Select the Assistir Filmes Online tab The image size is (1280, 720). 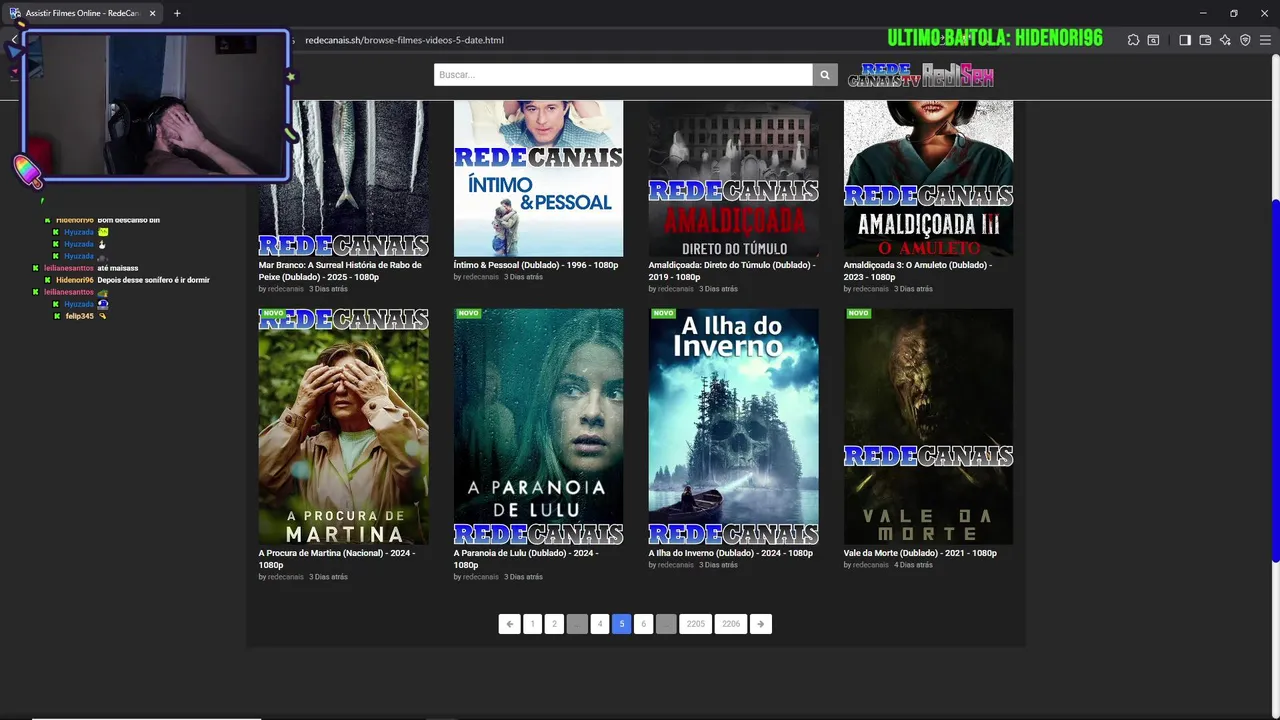(x=80, y=13)
